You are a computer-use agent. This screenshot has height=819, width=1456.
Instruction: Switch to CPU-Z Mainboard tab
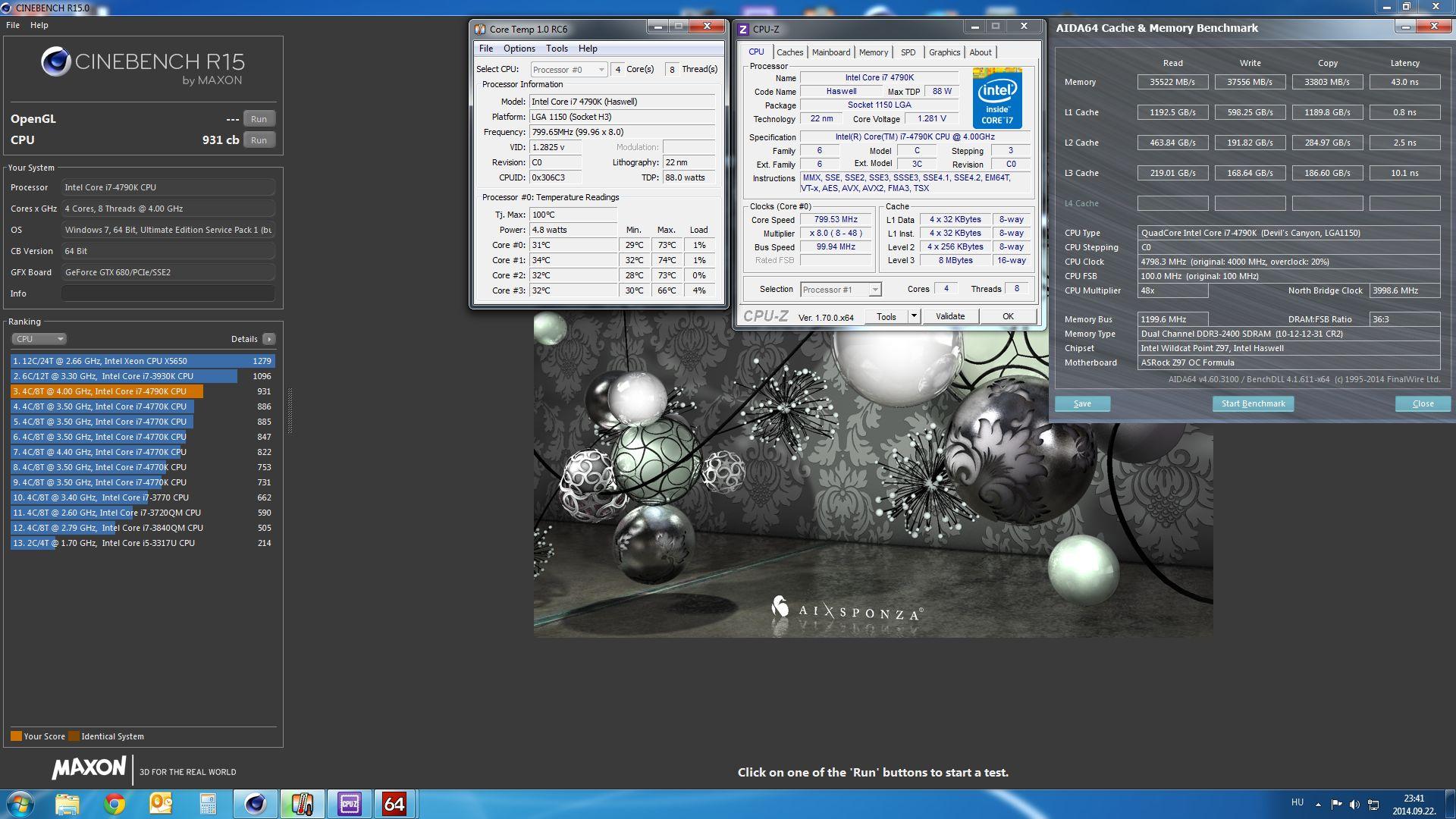point(830,52)
